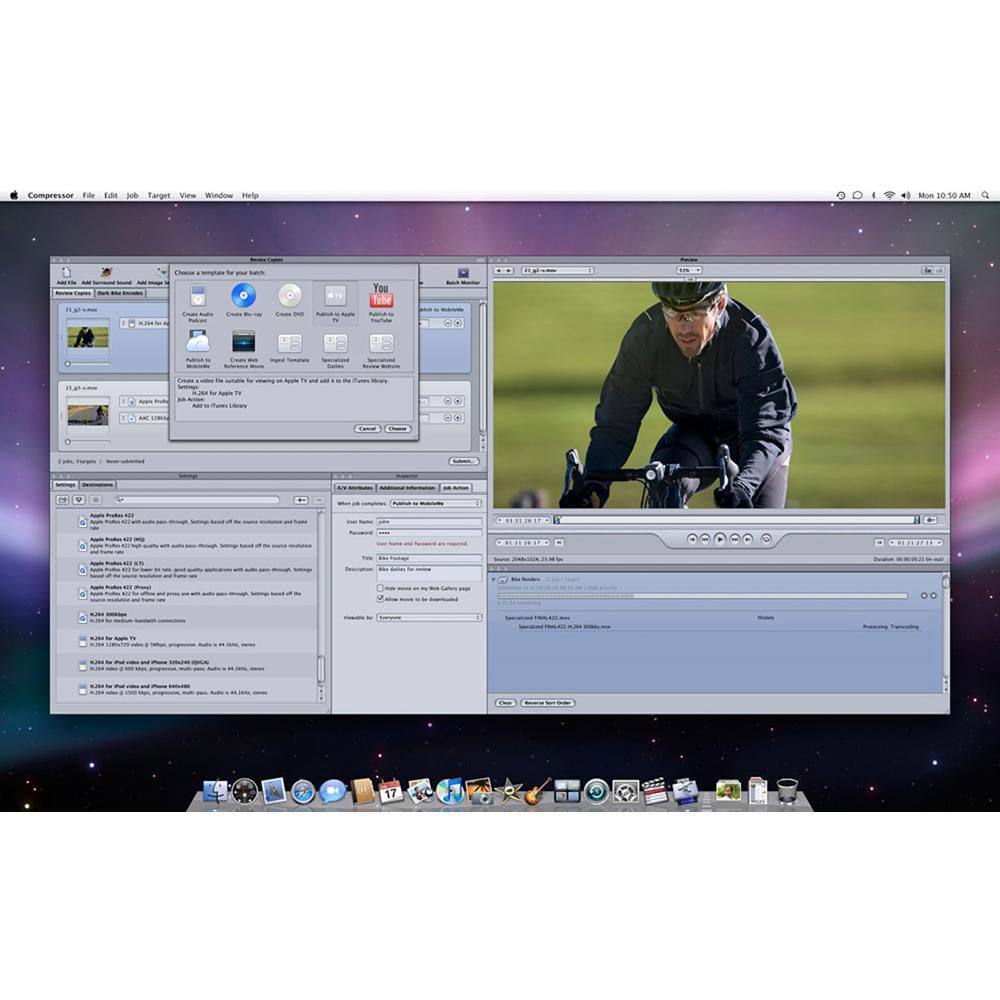This screenshot has height=1000, width=1000.
Task: Select the Publish to MobileMe template
Action: tap(197, 343)
